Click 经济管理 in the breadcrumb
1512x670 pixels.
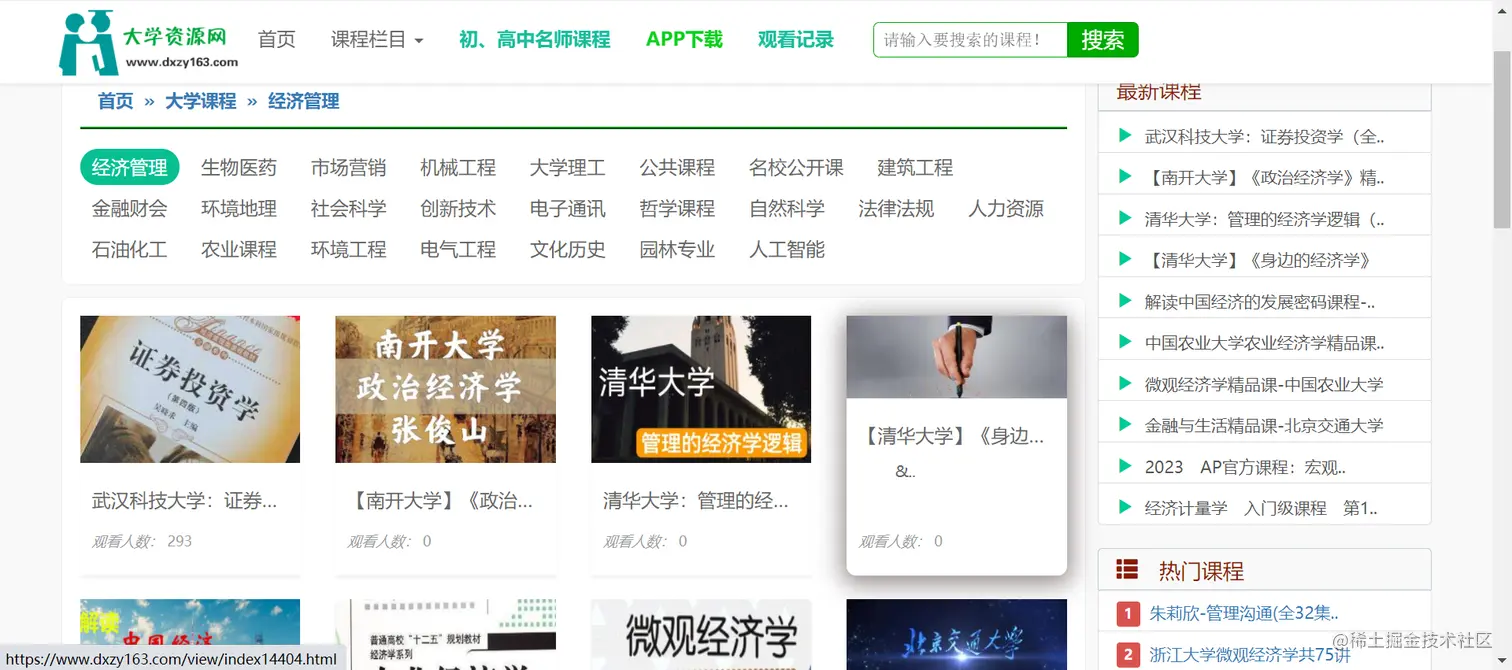tap(304, 101)
